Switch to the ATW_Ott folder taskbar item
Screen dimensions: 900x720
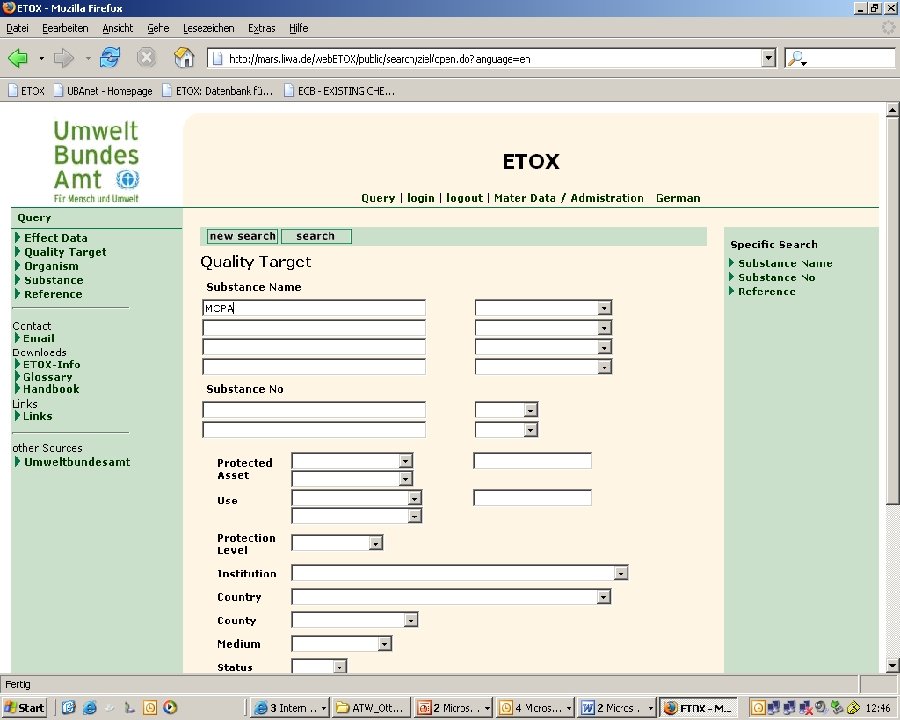pyautogui.click(x=372, y=708)
